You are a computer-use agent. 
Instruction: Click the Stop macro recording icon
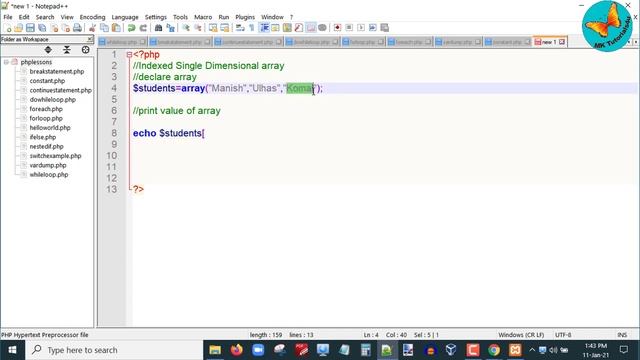(349, 28)
